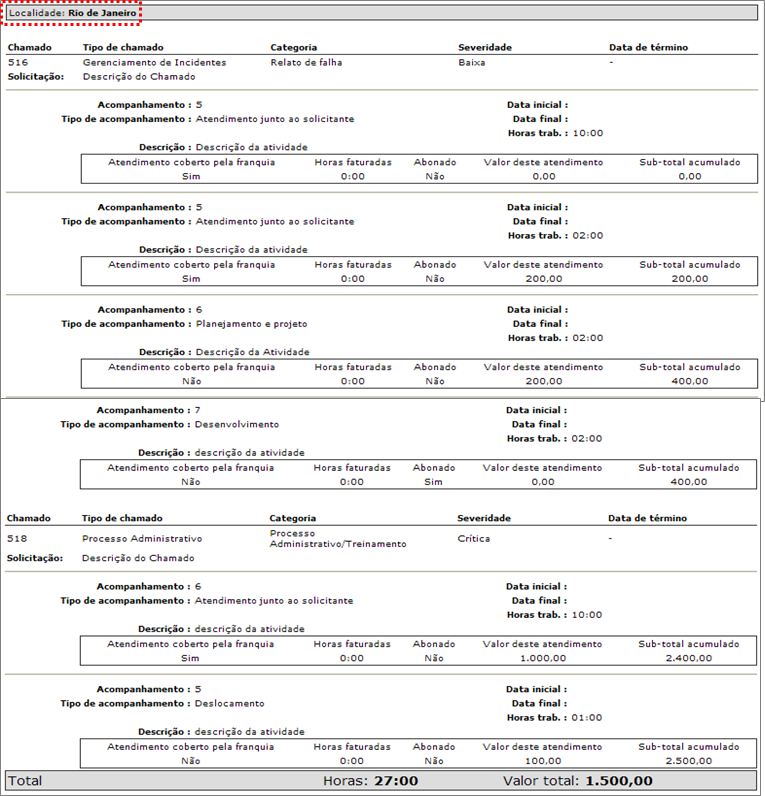The width and height of the screenshot is (765, 796).
Task: Click the Deslocamento follow-up type
Action: coord(230,703)
